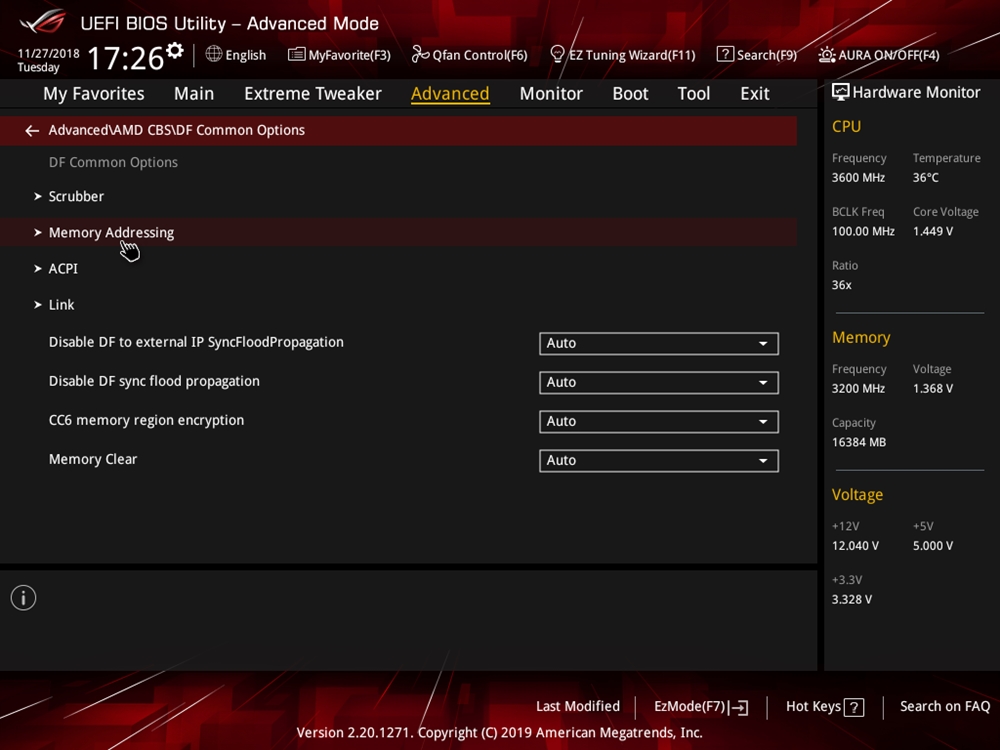This screenshot has height=750, width=1000.
Task: Click Capacity value 16384 MB
Action: pyautogui.click(x=858, y=442)
